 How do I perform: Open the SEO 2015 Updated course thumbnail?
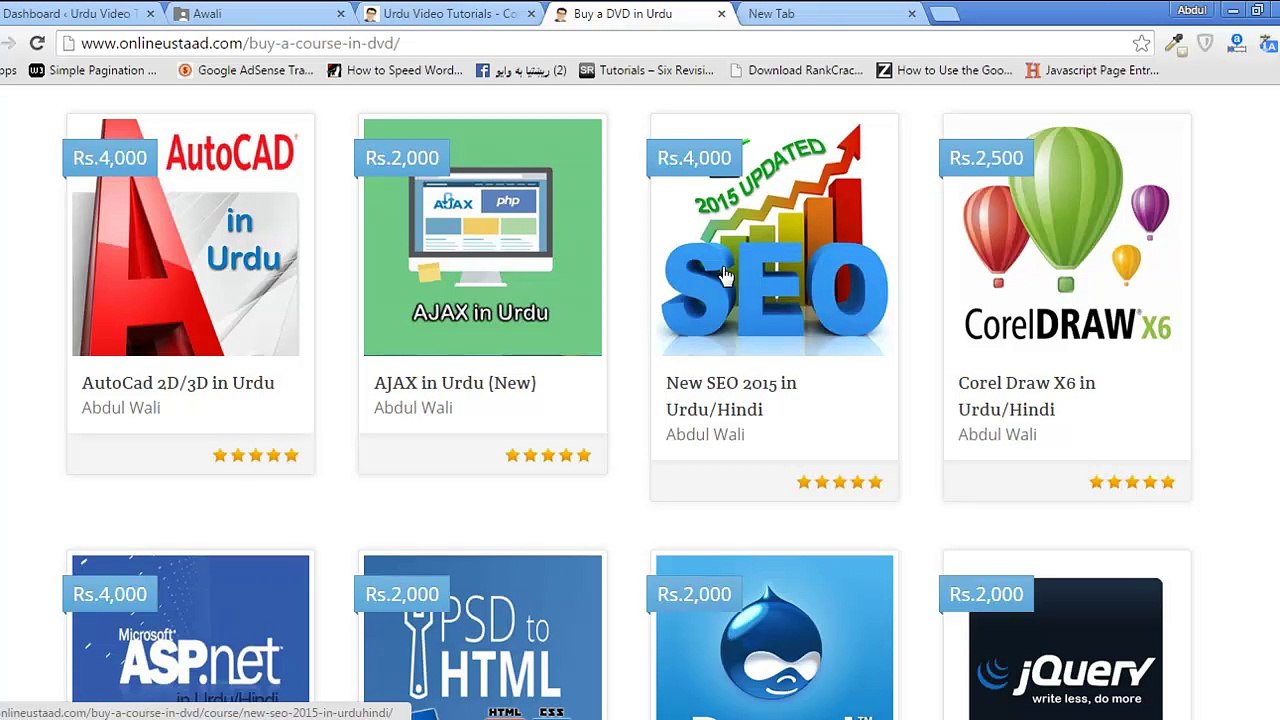[x=775, y=237]
